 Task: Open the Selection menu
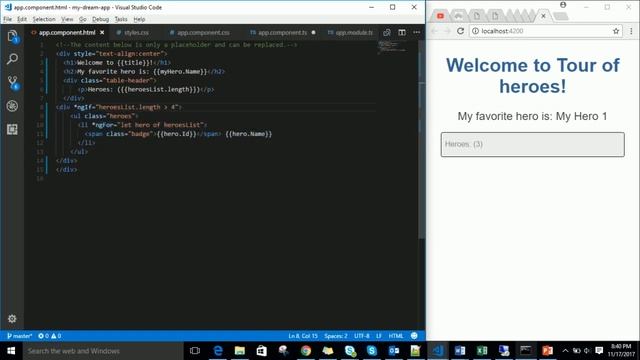coord(44,19)
